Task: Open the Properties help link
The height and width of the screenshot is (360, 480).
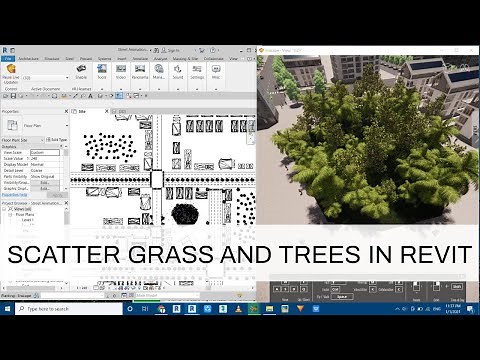Action: pyautogui.click(x=14, y=195)
